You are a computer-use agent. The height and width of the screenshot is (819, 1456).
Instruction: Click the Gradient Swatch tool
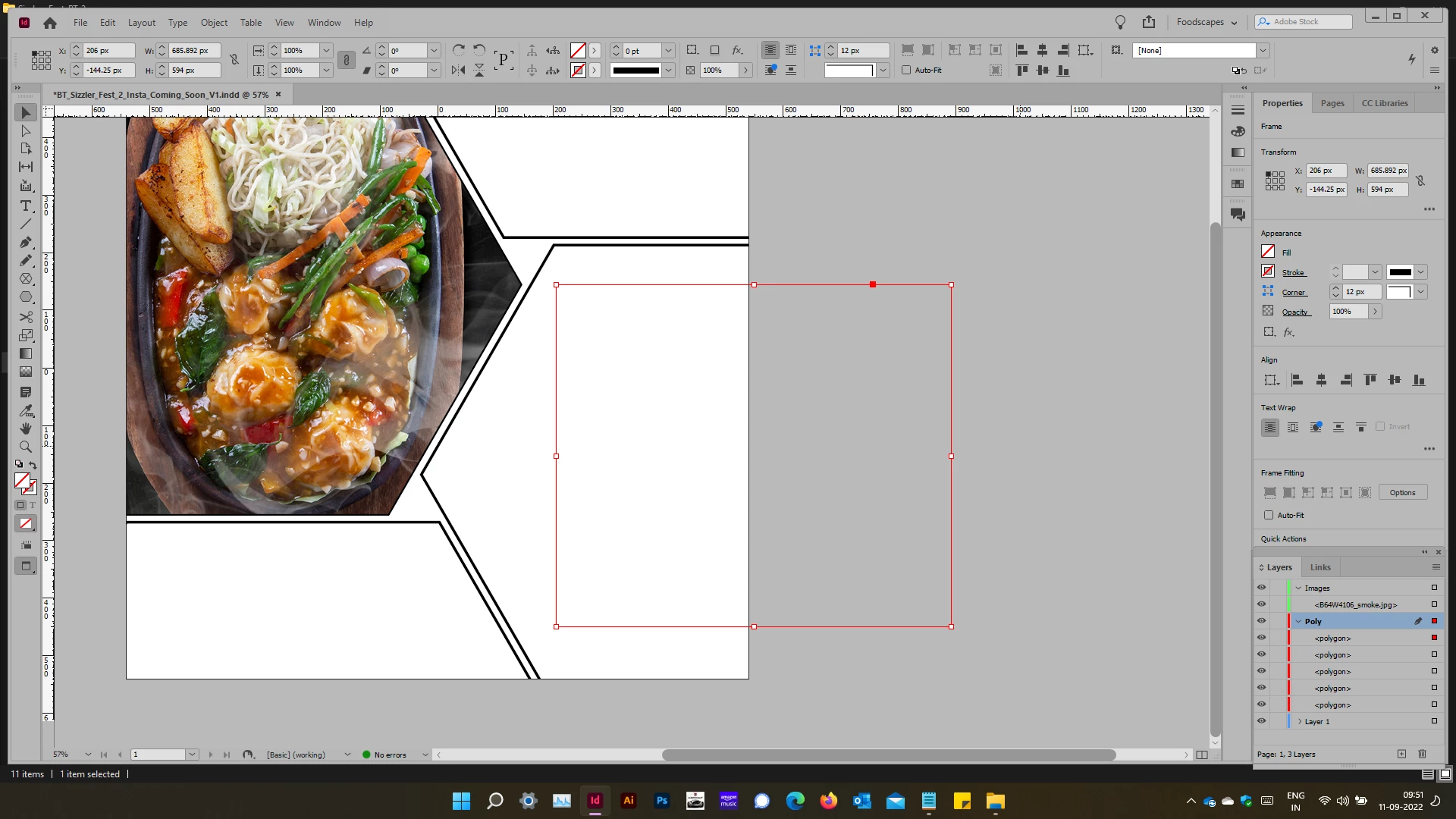26,354
